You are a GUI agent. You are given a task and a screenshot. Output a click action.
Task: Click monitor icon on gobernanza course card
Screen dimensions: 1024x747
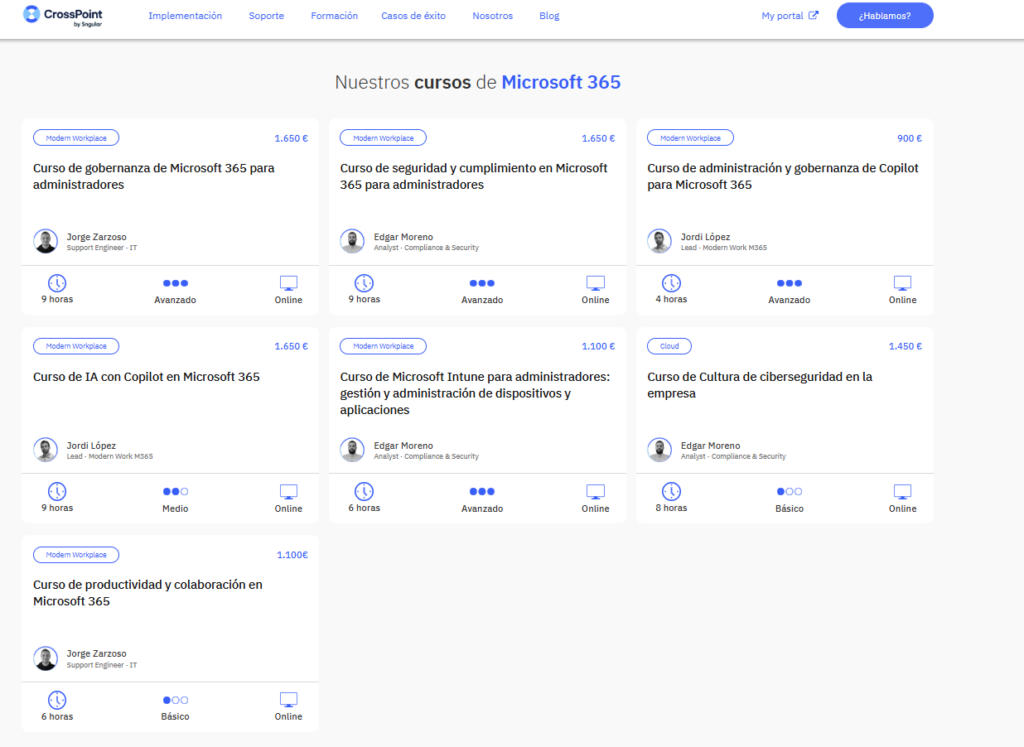(x=289, y=283)
